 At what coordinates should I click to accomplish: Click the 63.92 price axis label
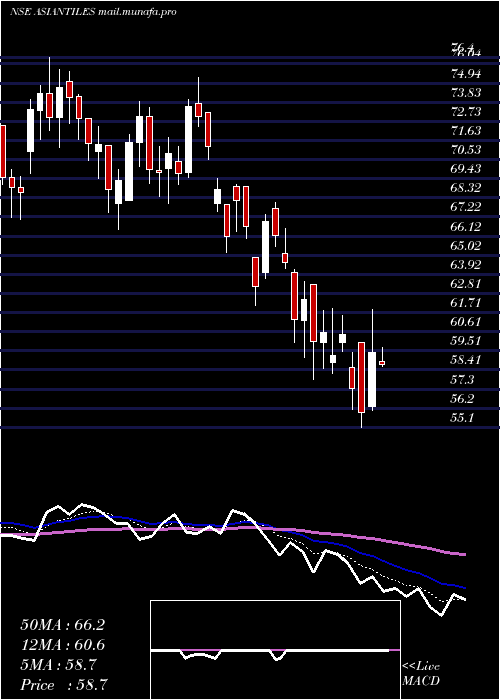pyautogui.click(x=466, y=264)
